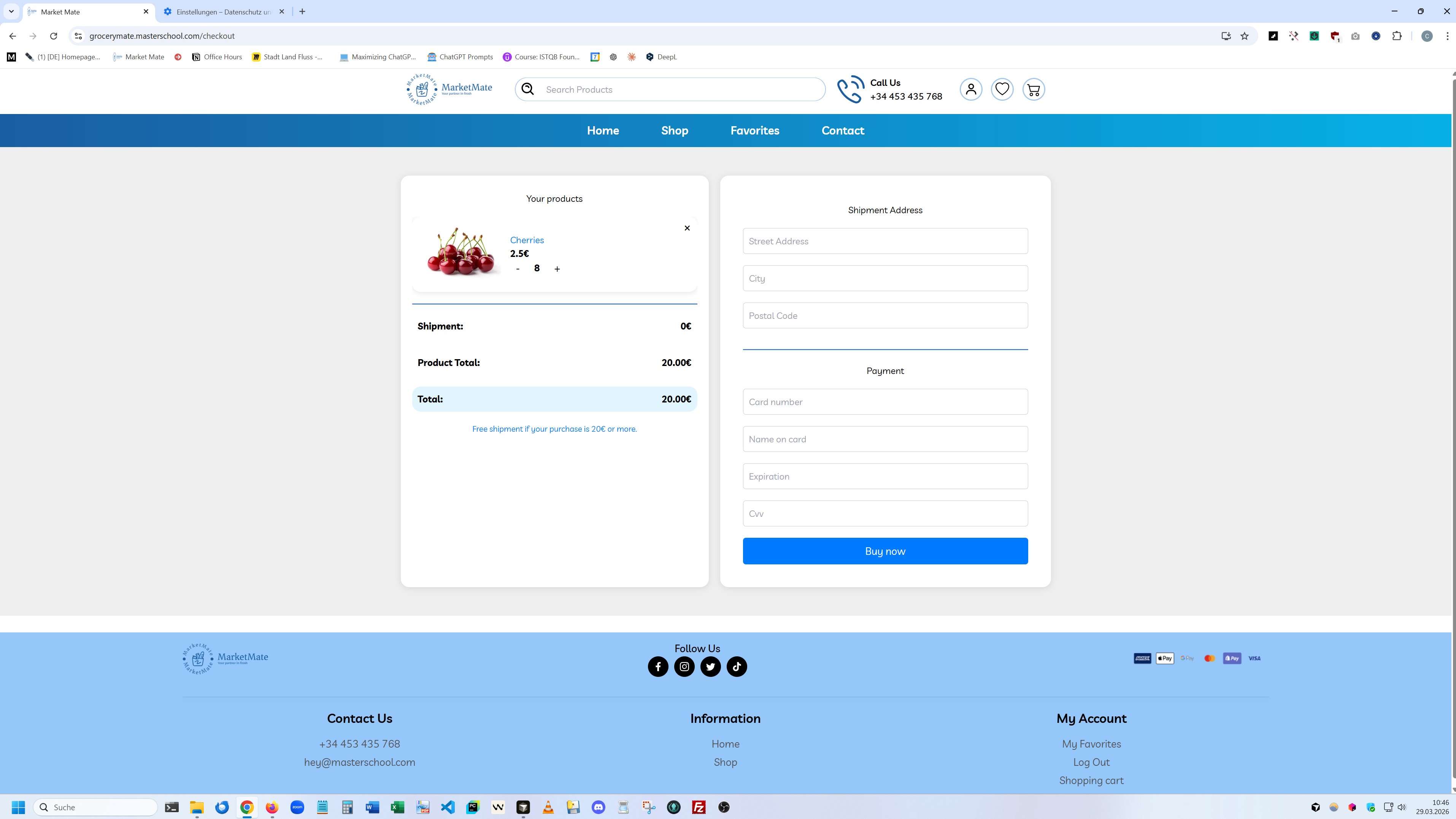
Task: Open TikTok icon under Follow Us
Action: (x=737, y=667)
